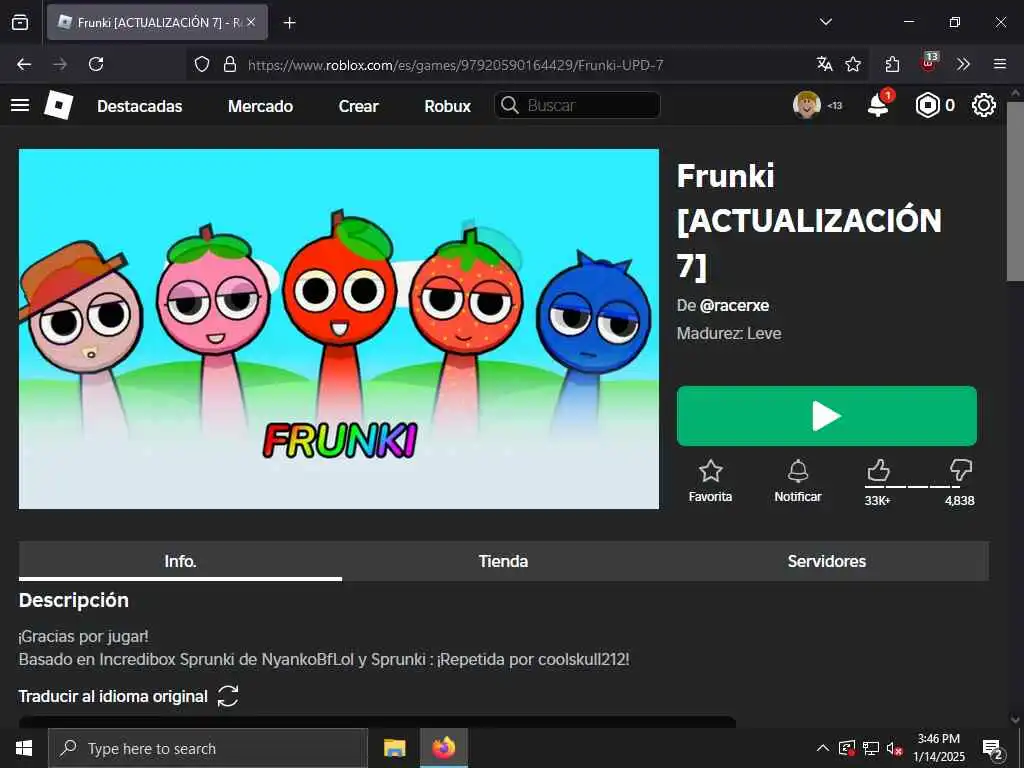Image resolution: width=1024 pixels, height=768 pixels.
Task: Focus the Buscar search field
Action: tap(577, 105)
